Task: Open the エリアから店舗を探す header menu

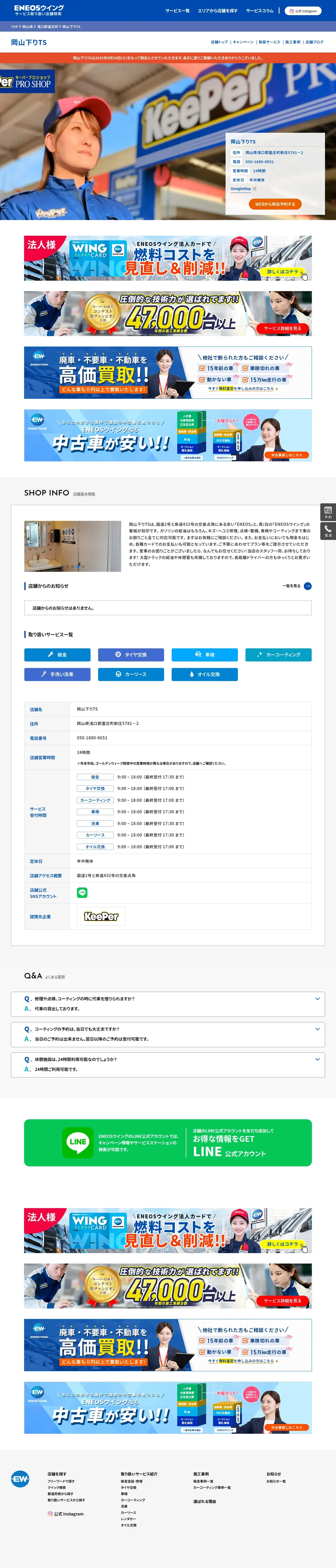Action: (x=218, y=11)
